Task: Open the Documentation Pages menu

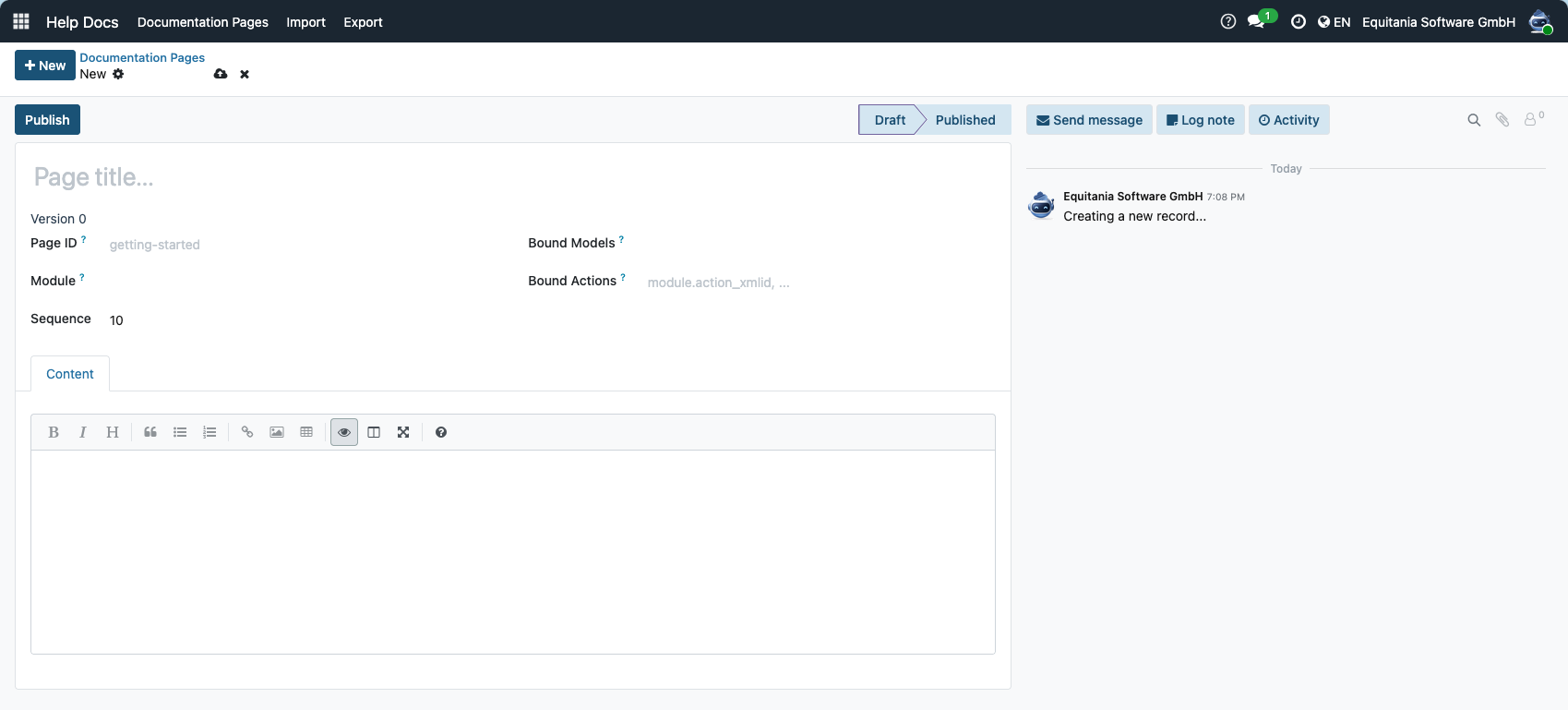Action: click(203, 21)
